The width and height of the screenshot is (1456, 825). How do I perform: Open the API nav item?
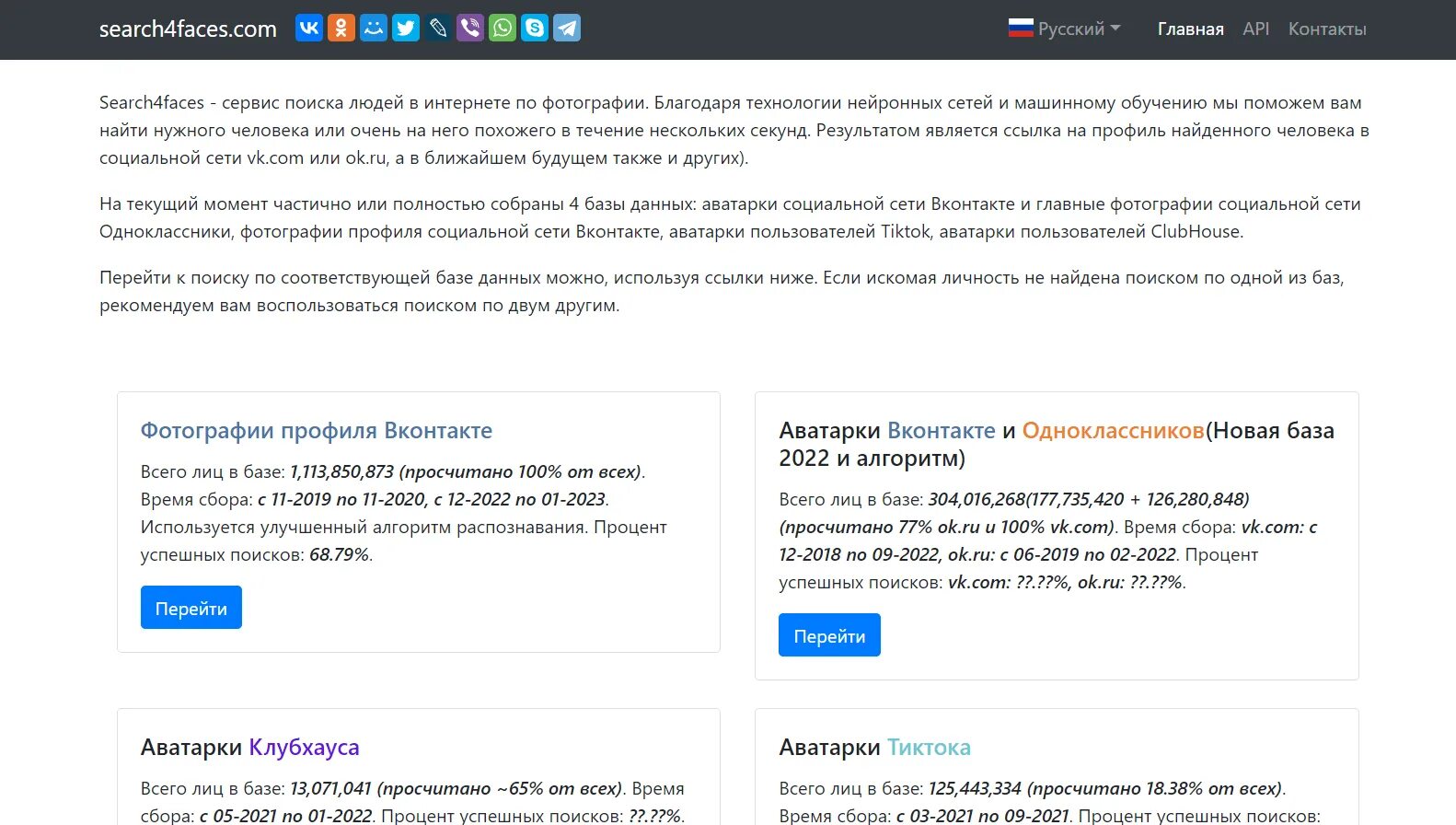[1256, 29]
